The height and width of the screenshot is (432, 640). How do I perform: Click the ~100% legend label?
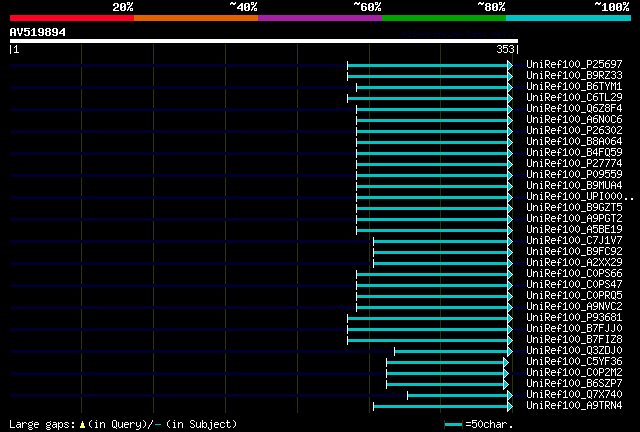point(611,7)
